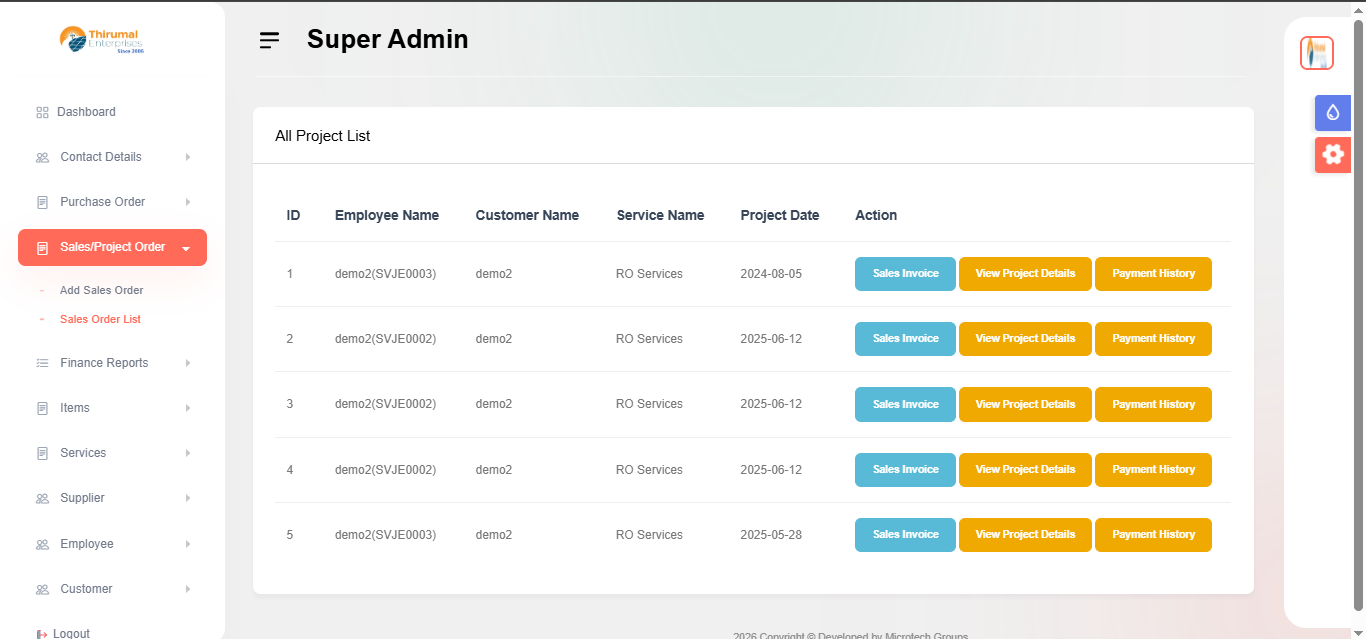Click the blue water drop icon

tap(1332, 113)
